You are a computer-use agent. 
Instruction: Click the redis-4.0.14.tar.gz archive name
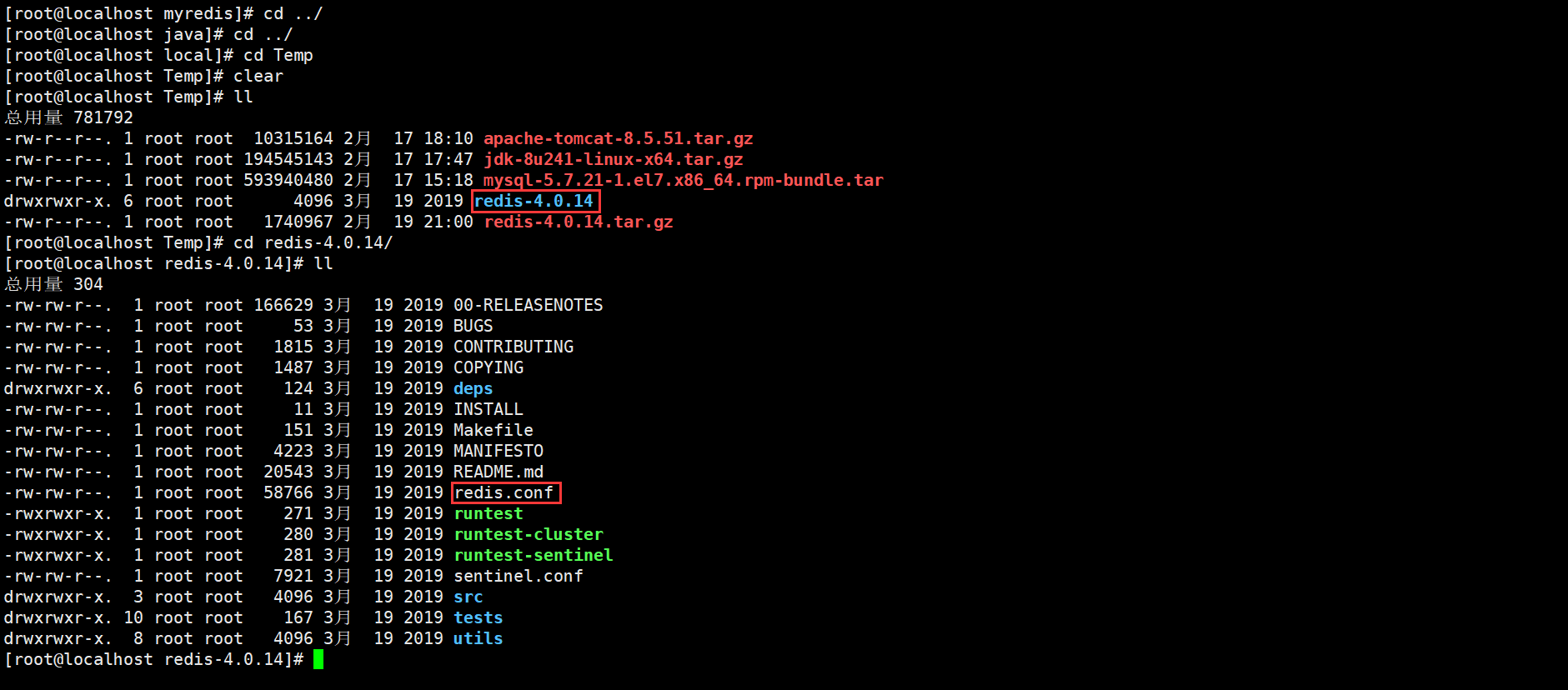(x=579, y=222)
